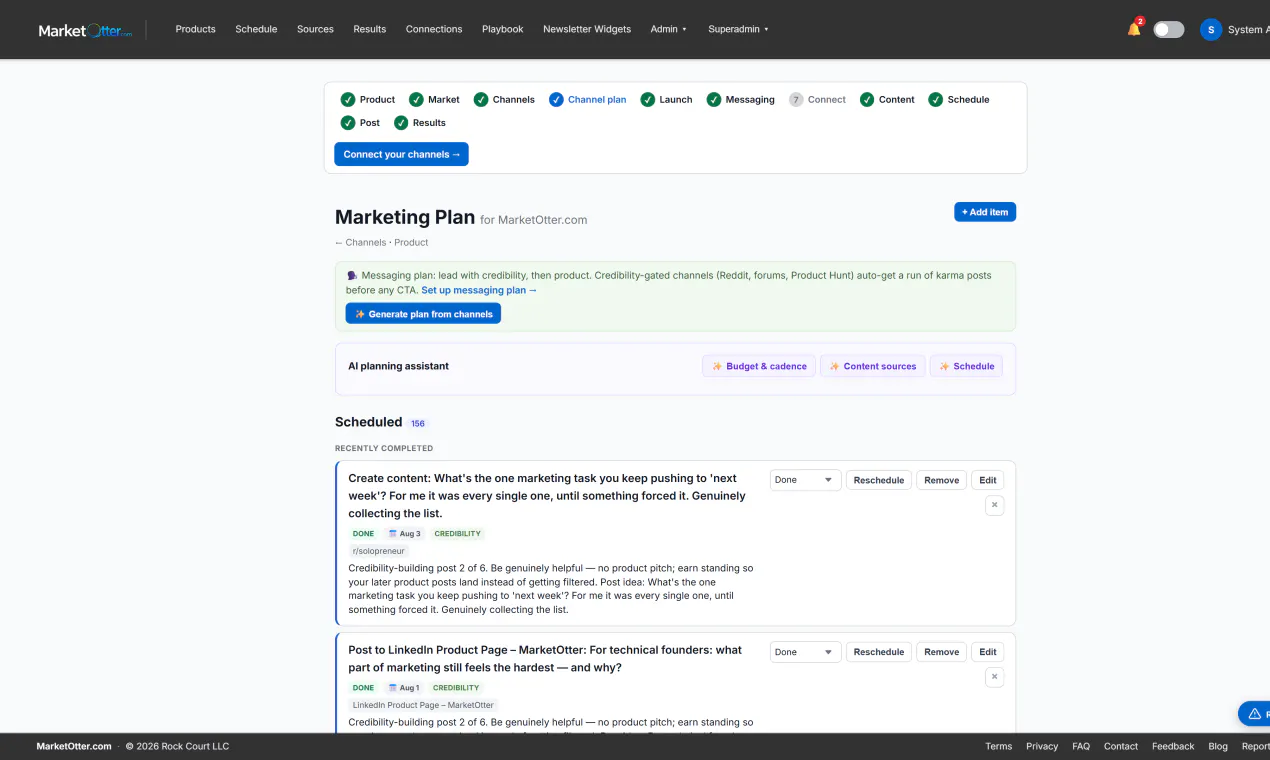
Task: Click the MarketOtter.com logo
Action: click(x=85, y=30)
